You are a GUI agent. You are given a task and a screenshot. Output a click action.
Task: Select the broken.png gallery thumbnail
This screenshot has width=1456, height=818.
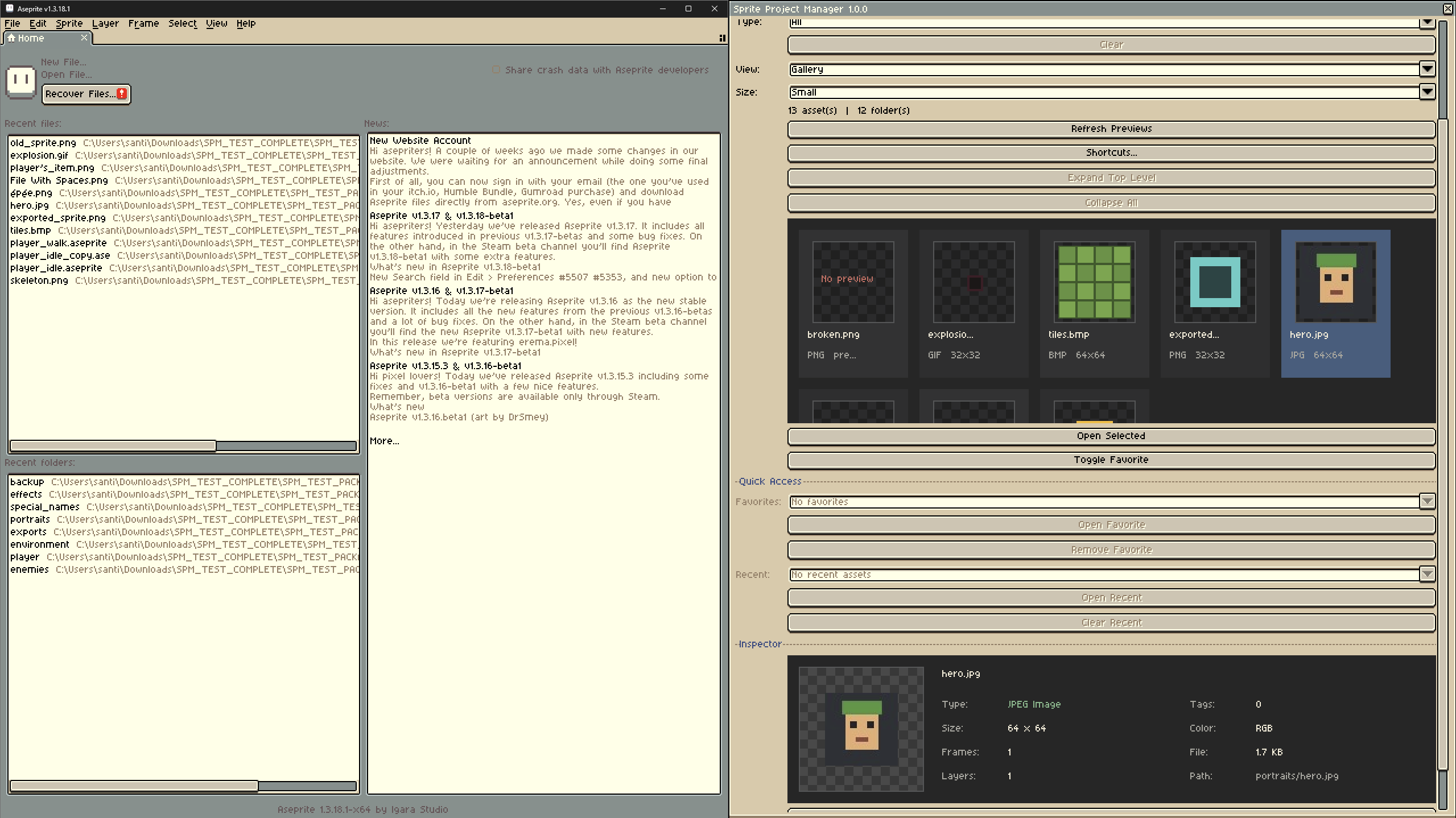(x=853, y=304)
